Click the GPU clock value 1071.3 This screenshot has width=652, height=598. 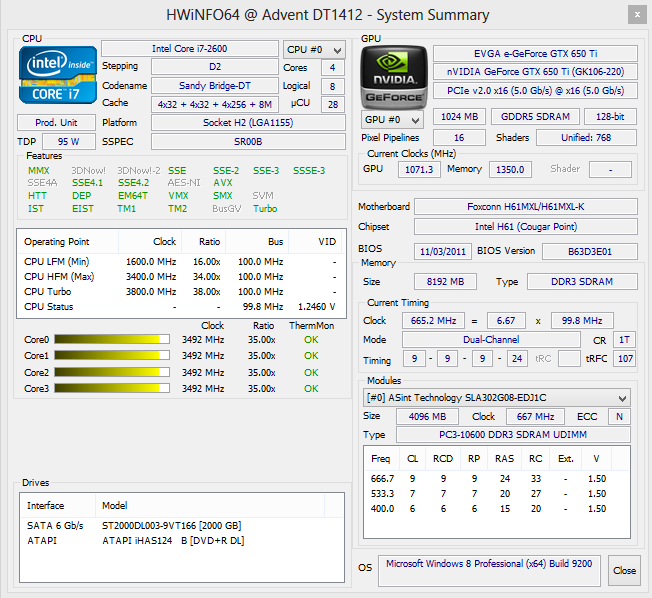[x=419, y=170]
